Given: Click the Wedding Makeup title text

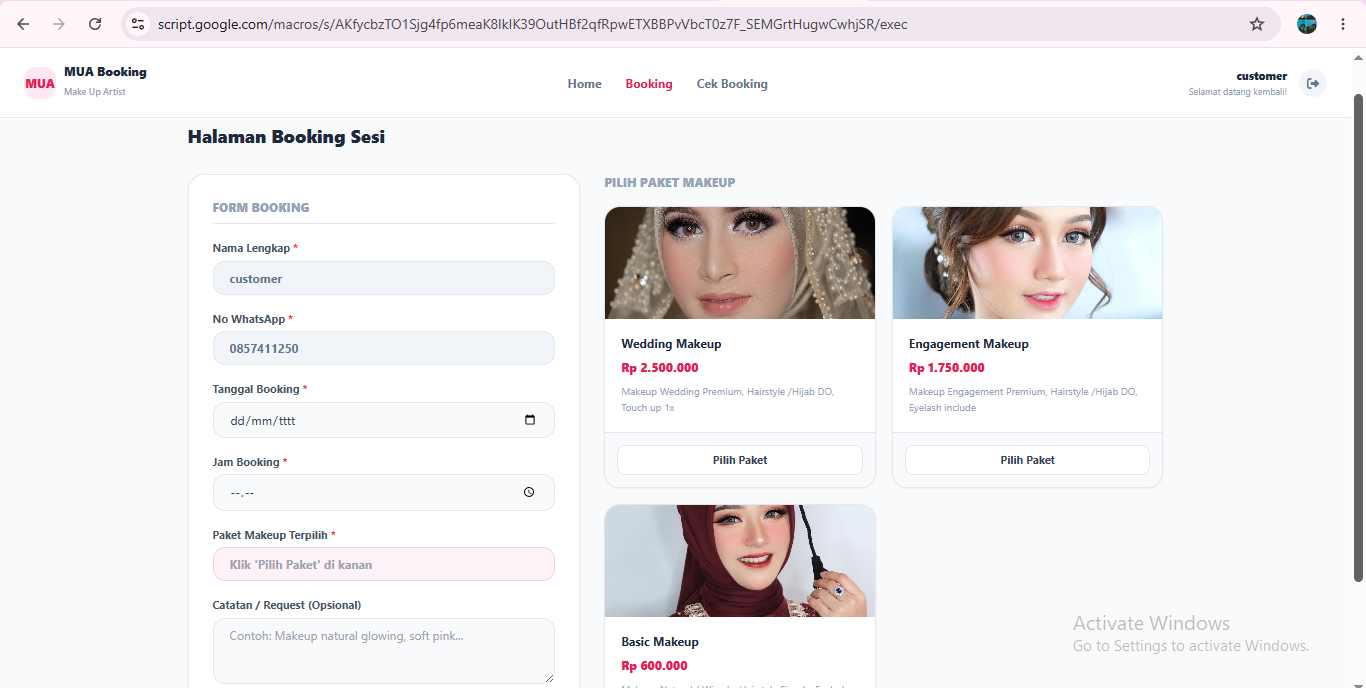Looking at the screenshot, I should pos(671,344).
